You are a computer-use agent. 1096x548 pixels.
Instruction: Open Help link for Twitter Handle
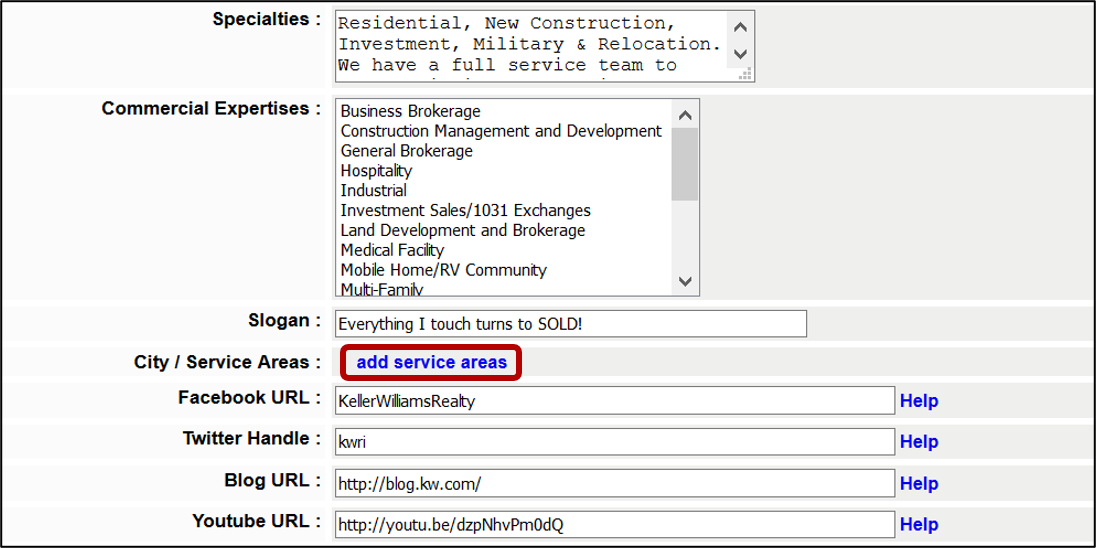tap(918, 442)
